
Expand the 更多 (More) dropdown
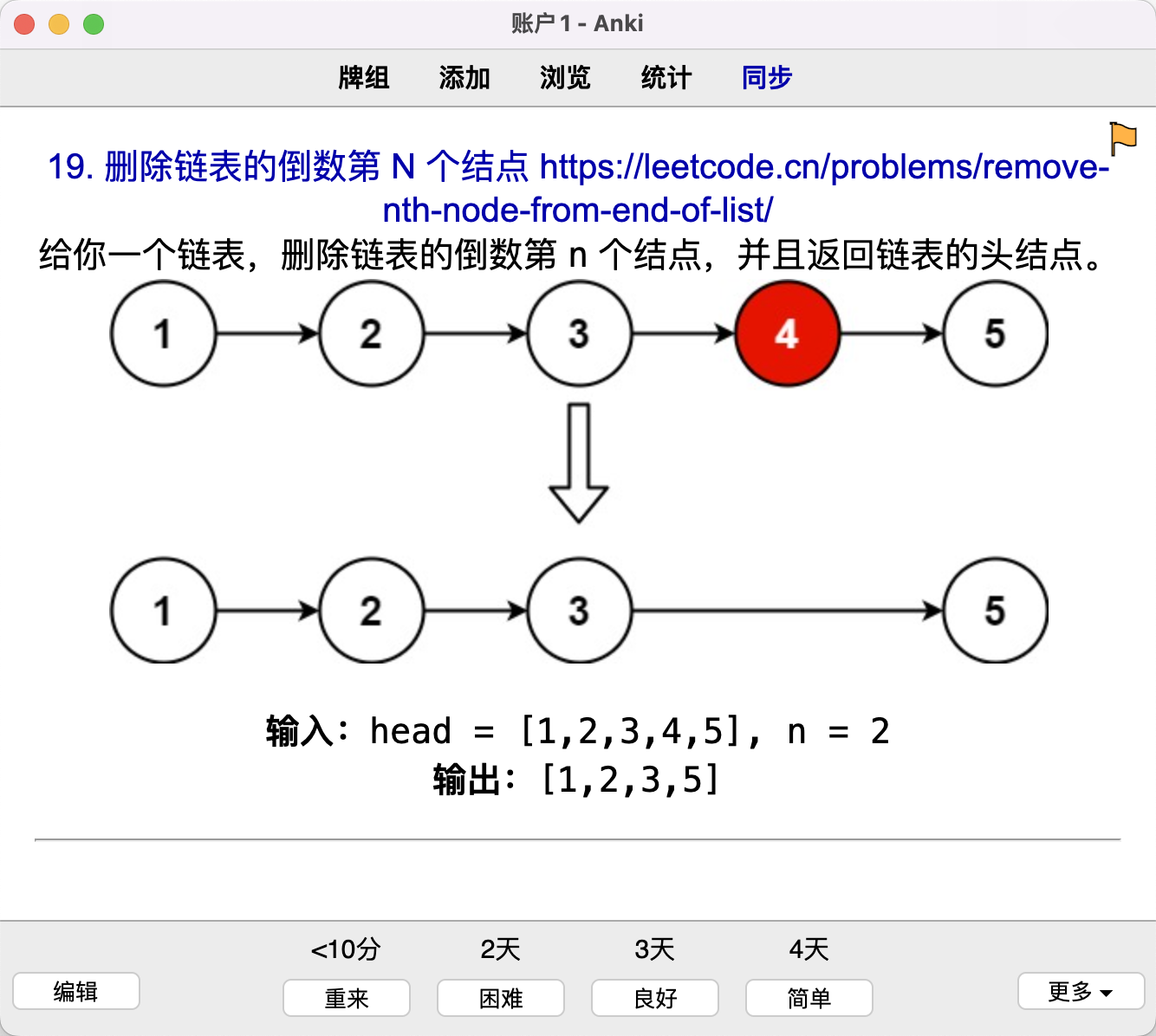point(1081,991)
